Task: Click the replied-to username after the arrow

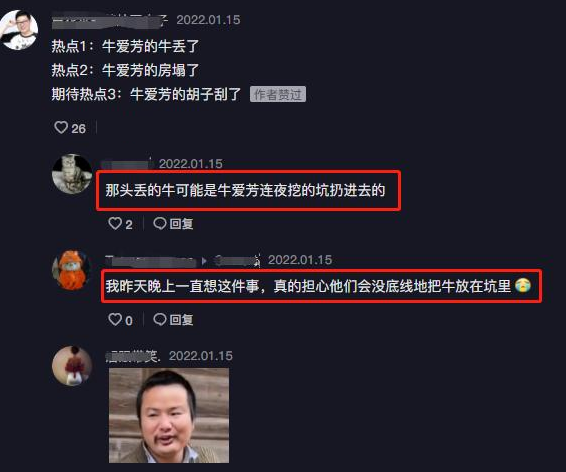Action: pyautogui.click(x=237, y=260)
